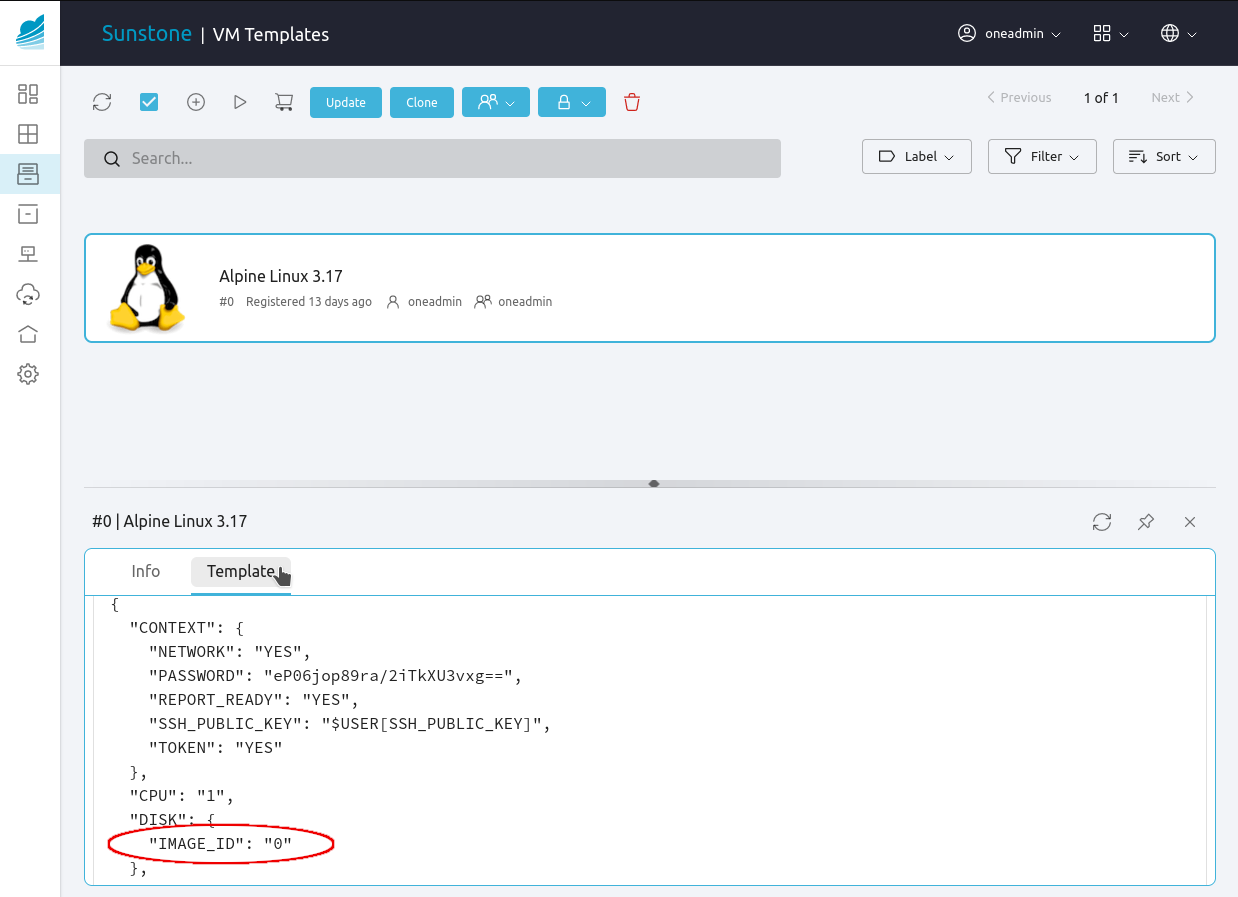The image size is (1238, 897).
Task: Open the dashboard icon in sidebar
Action: coord(28,94)
